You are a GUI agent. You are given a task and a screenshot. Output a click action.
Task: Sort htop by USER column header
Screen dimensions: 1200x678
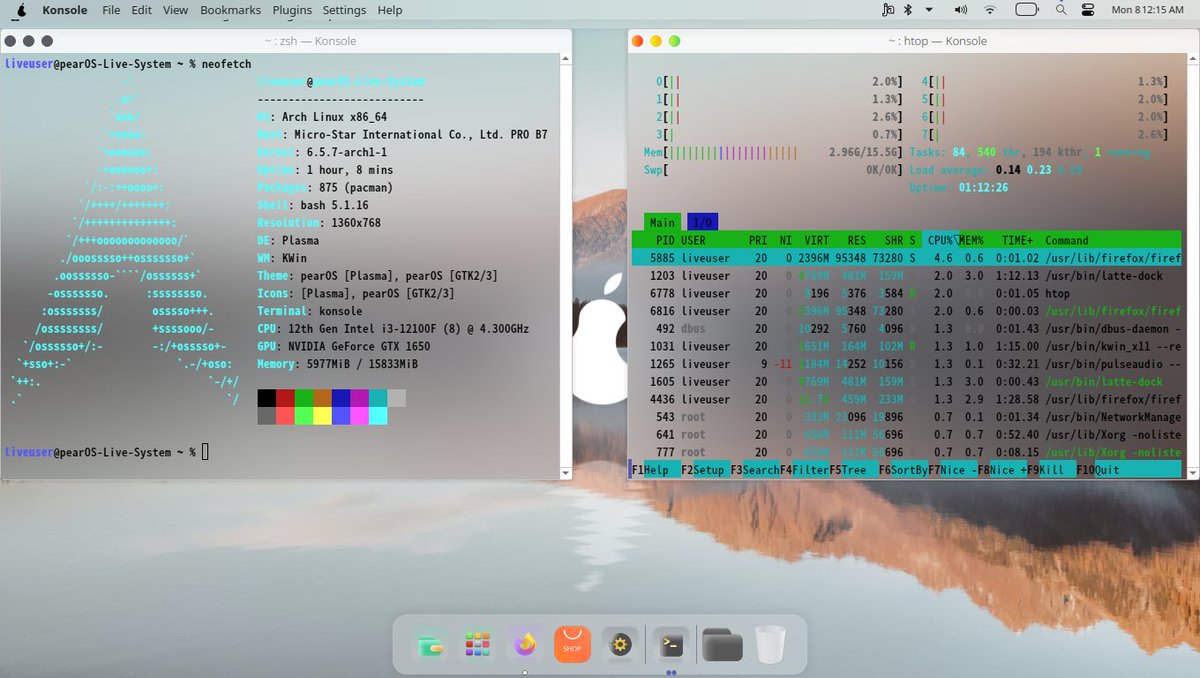pos(693,240)
